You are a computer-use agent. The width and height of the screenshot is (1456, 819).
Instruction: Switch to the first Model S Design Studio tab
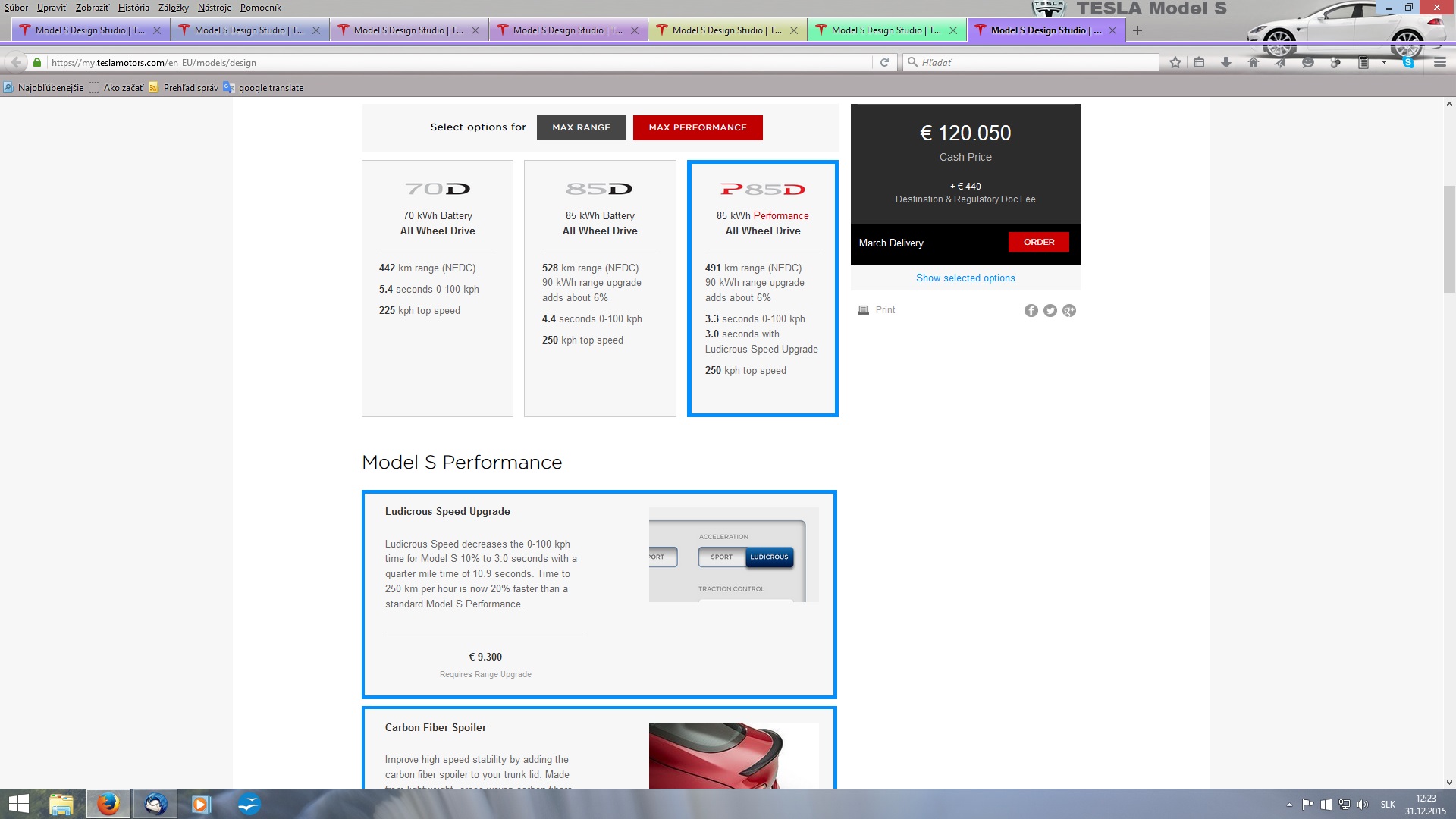(90, 30)
